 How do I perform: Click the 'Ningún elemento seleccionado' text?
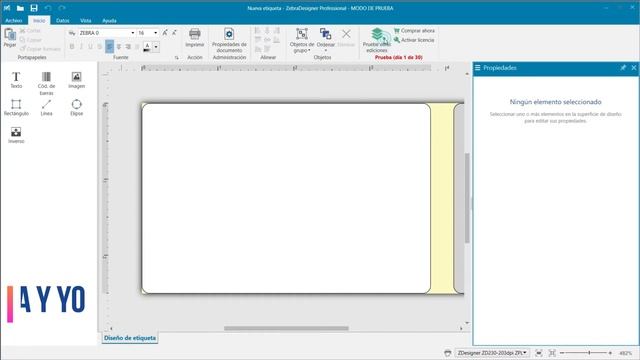tap(555, 102)
